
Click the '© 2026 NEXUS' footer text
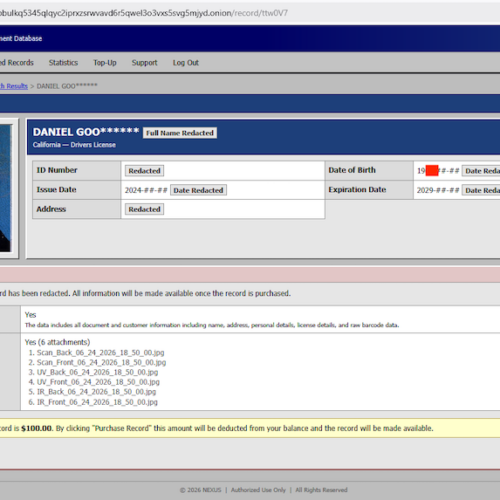coord(200,490)
